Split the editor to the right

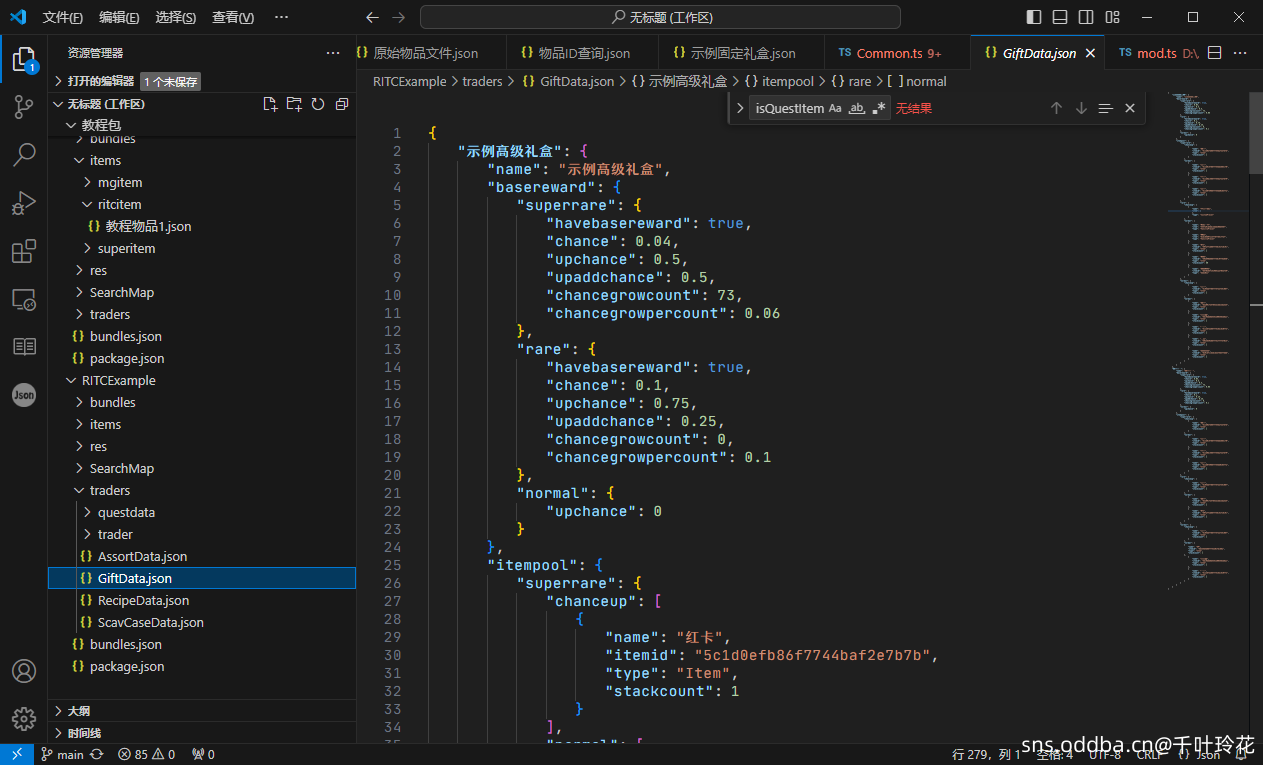coord(1215,53)
